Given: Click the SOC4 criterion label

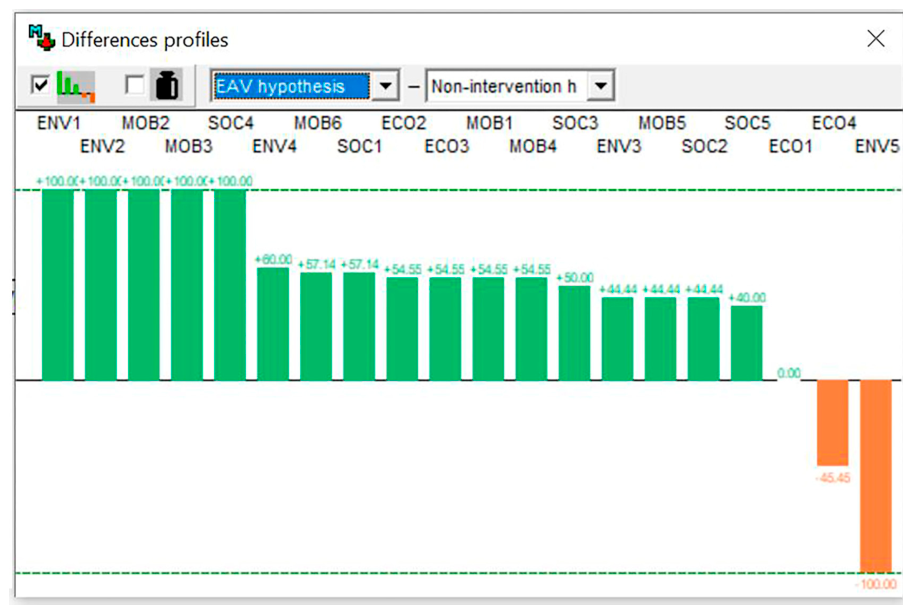Looking at the screenshot, I should click(x=231, y=123).
